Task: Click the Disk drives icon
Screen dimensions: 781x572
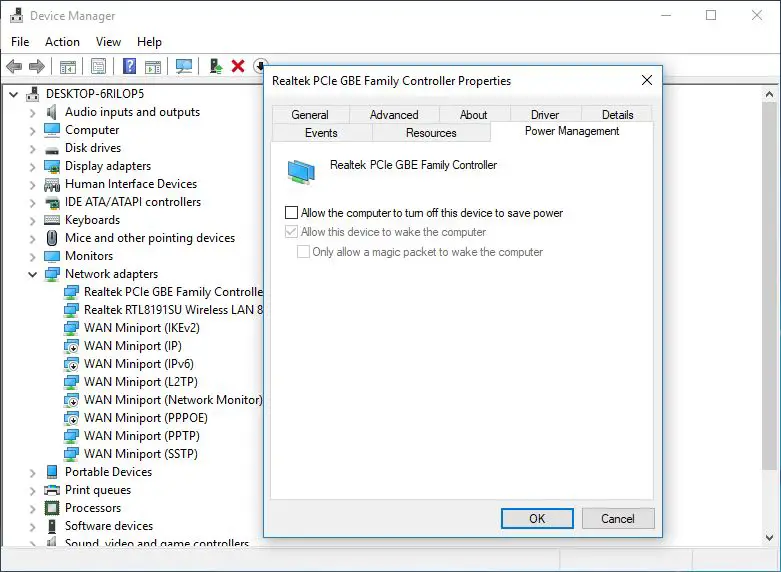Action: tap(52, 149)
